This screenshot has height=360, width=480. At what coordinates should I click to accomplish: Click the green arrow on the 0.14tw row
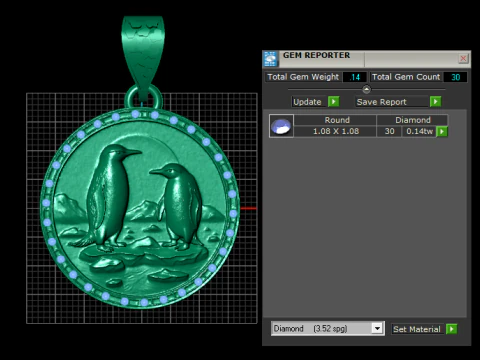point(442,131)
